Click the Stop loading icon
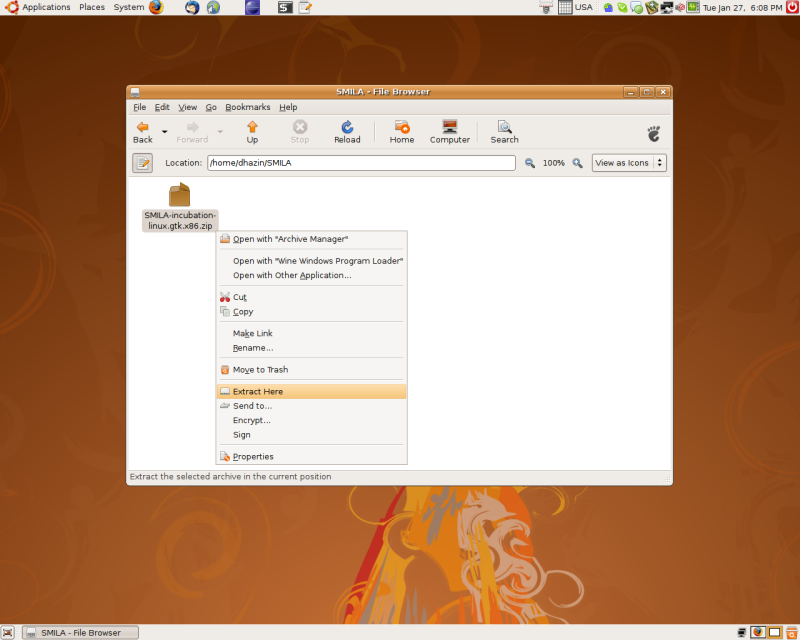 (299, 127)
